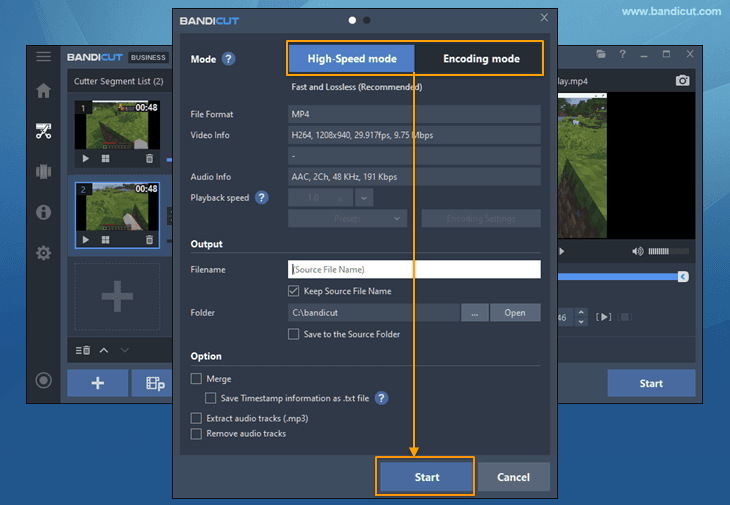The width and height of the screenshot is (730, 505).
Task: Select first page dot at dialog top
Action: click(352, 20)
